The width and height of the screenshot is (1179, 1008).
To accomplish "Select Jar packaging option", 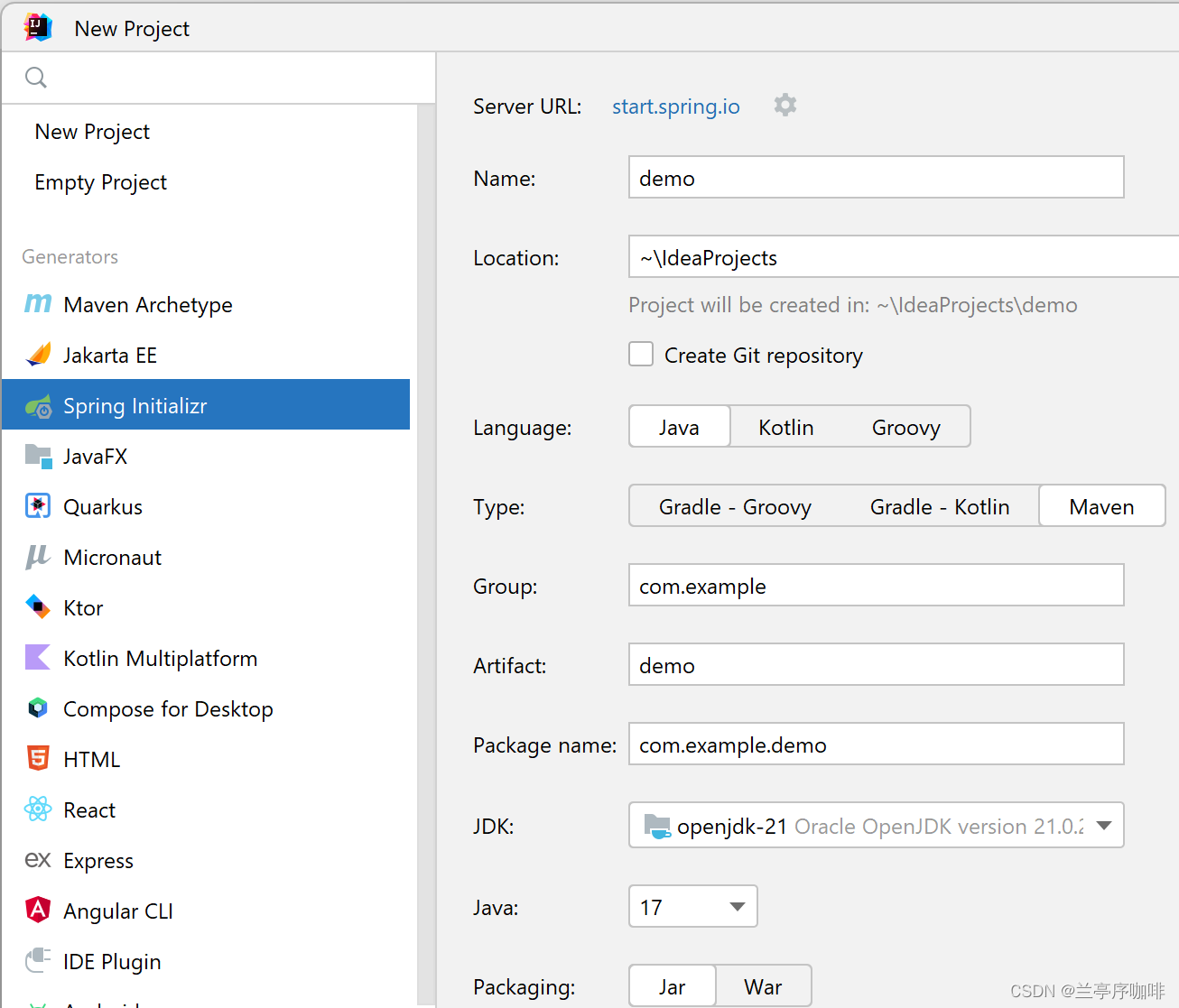I will click(x=672, y=986).
